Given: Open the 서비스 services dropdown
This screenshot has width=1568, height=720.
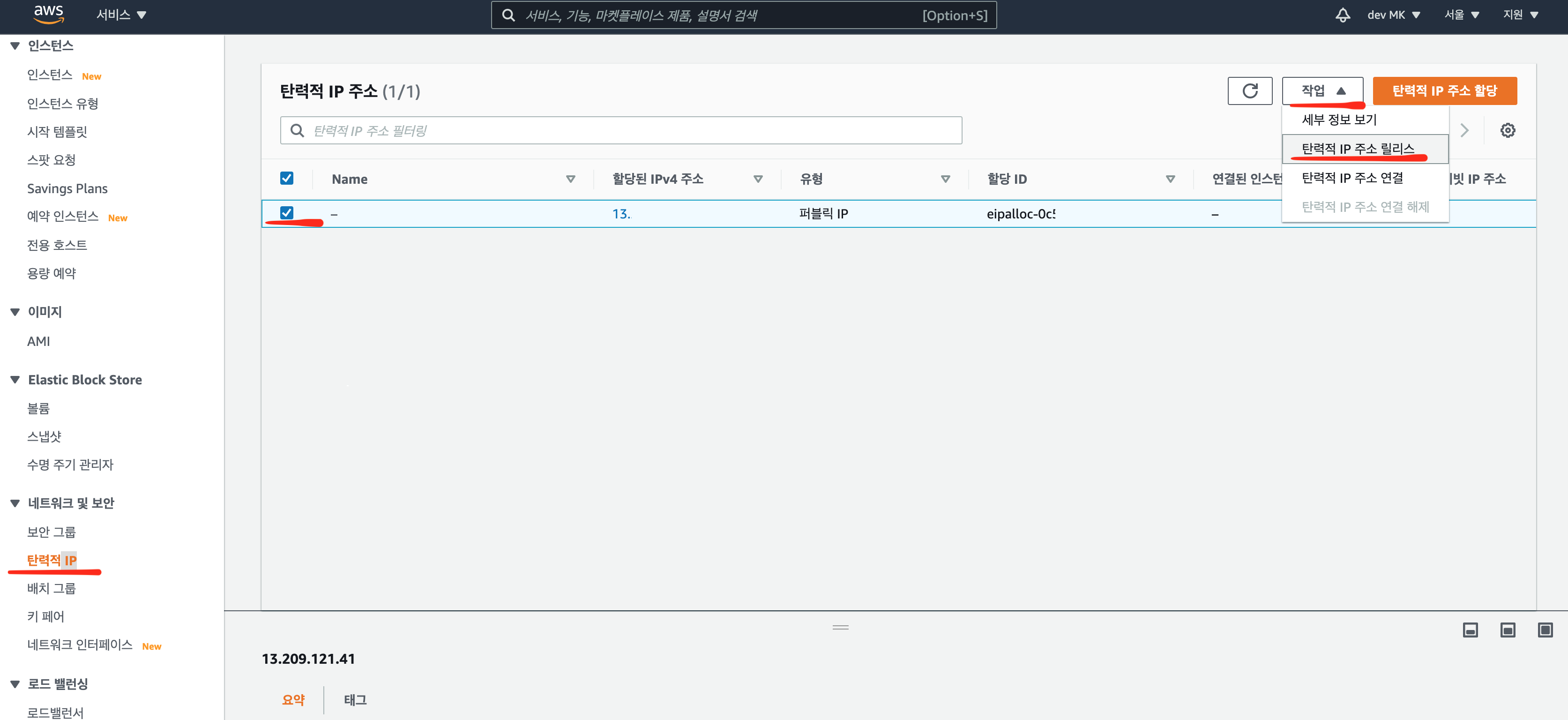Looking at the screenshot, I should [x=121, y=15].
